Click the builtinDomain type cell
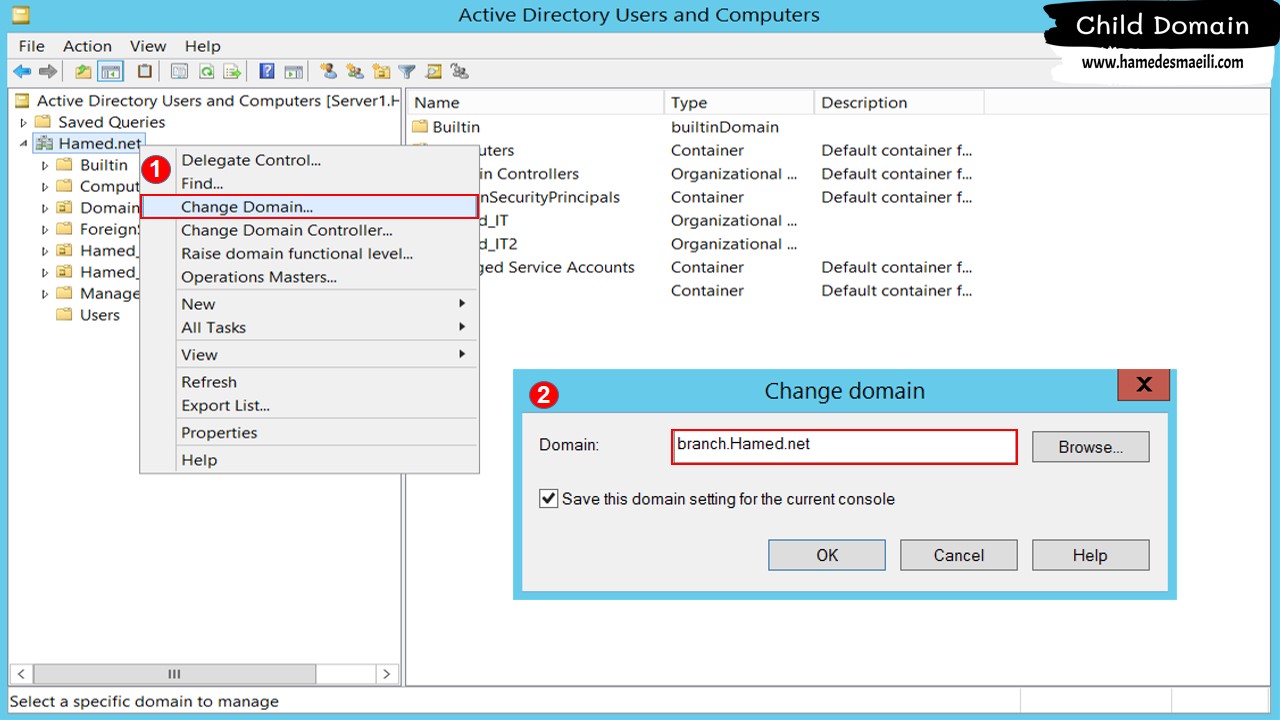The height and width of the screenshot is (720, 1280). (x=725, y=127)
